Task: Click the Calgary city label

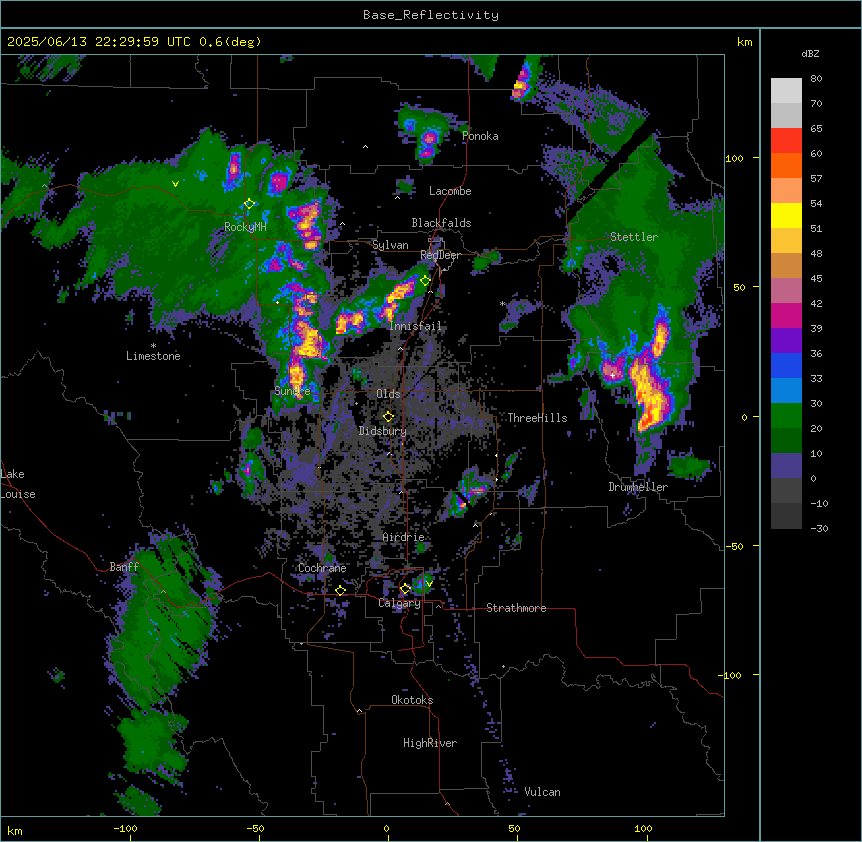Action: (399, 603)
